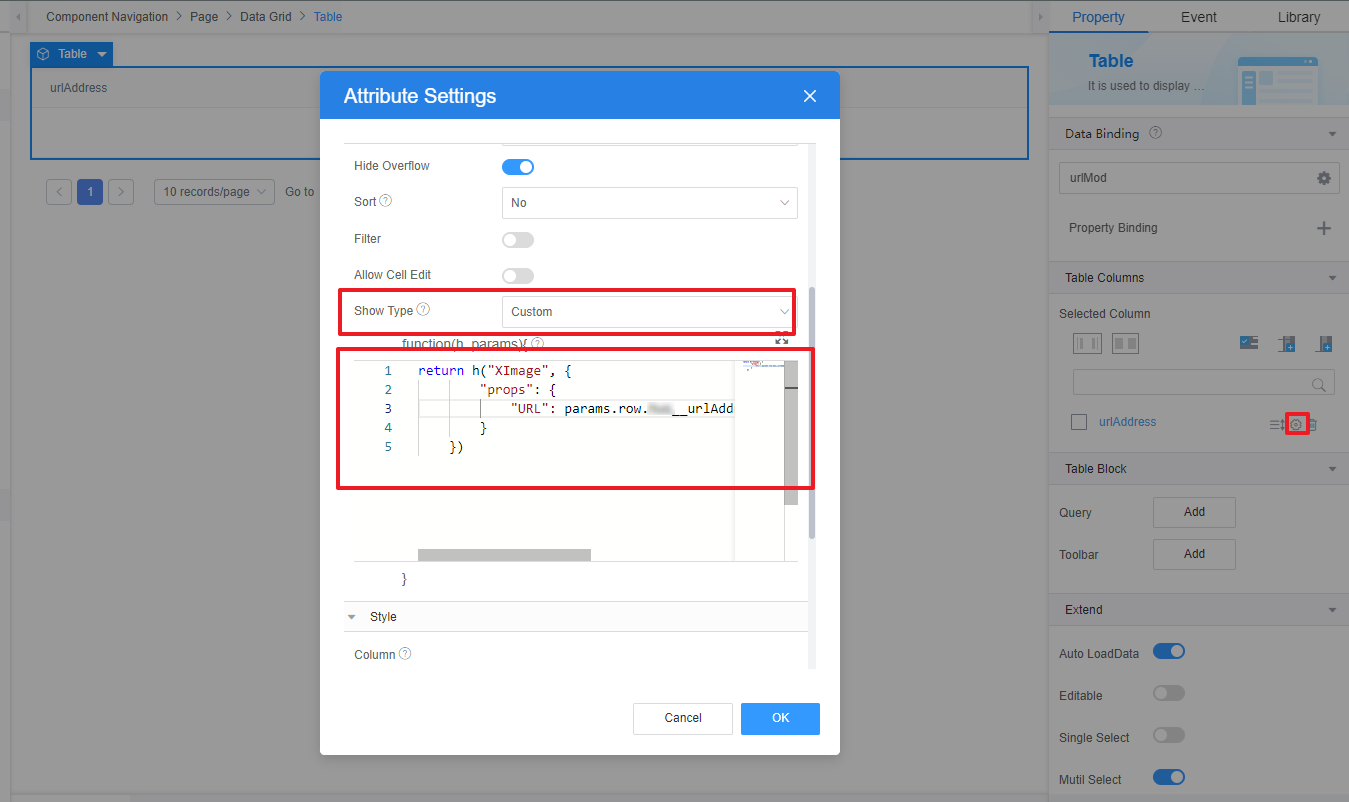Open the 10 records/page dropdown
This screenshot has width=1349, height=802.
pos(214,192)
